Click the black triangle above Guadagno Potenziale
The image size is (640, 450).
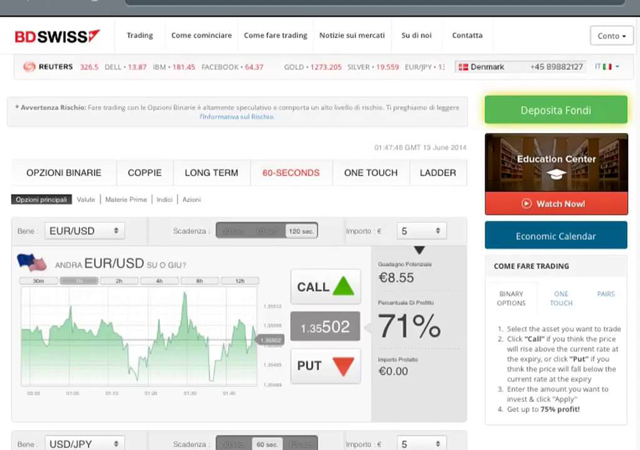419,250
